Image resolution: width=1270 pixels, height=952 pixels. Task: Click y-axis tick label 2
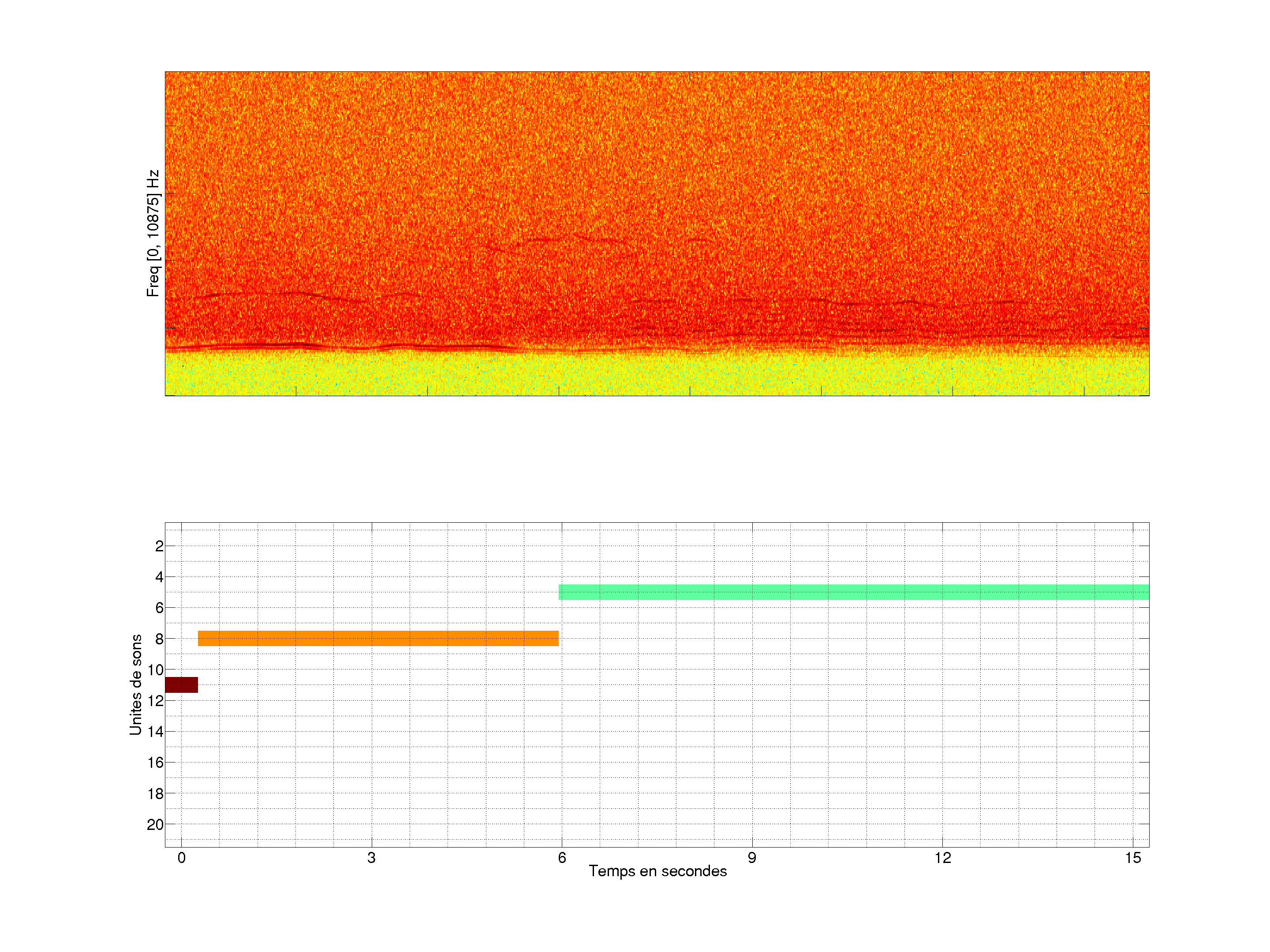tap(159, 546)
